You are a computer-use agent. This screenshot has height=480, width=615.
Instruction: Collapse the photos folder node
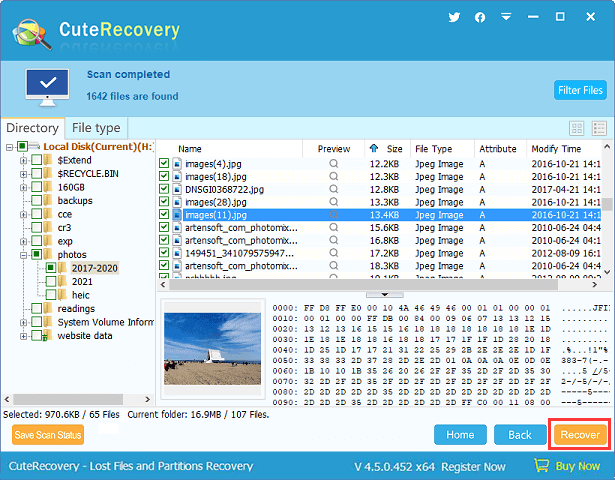click(24, 255)
